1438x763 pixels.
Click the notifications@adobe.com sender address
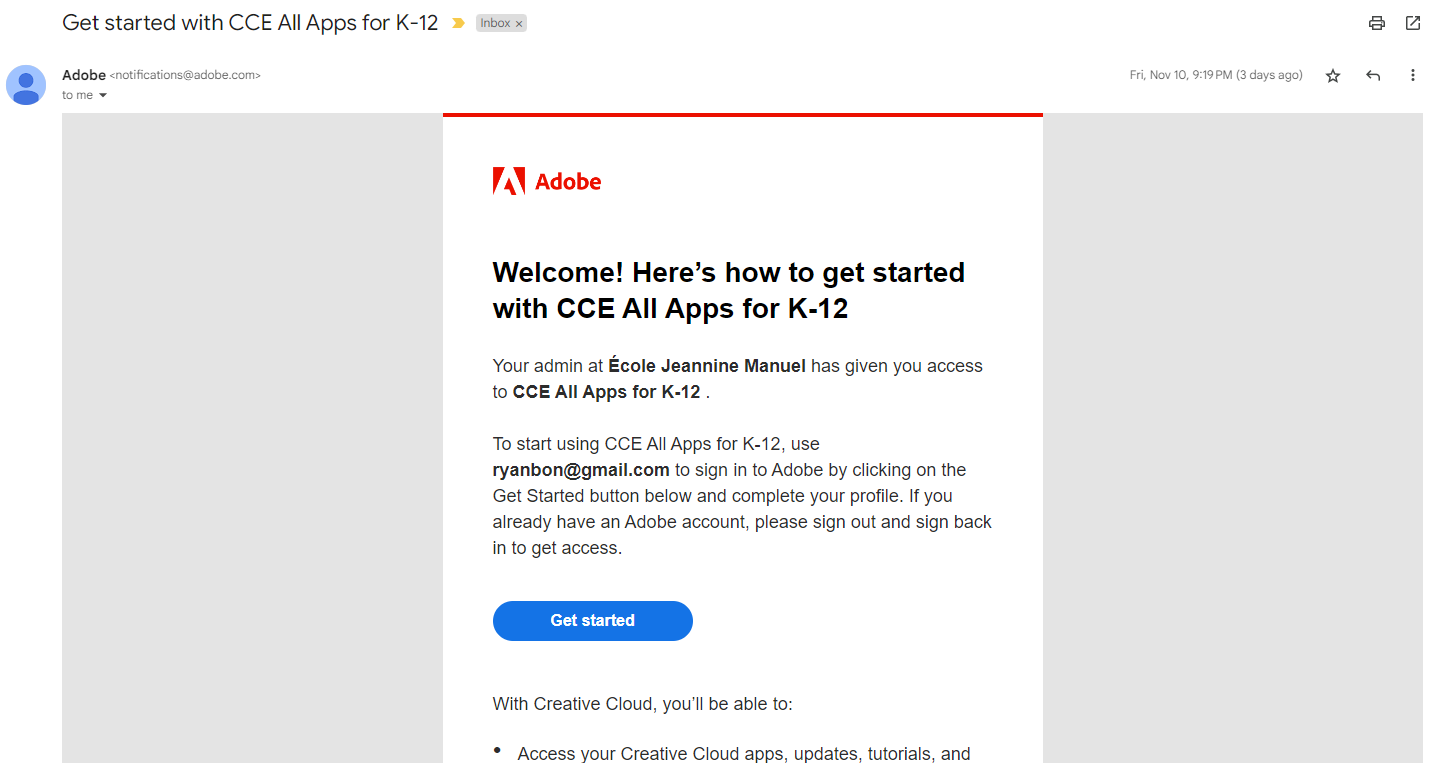click(185, 75)
